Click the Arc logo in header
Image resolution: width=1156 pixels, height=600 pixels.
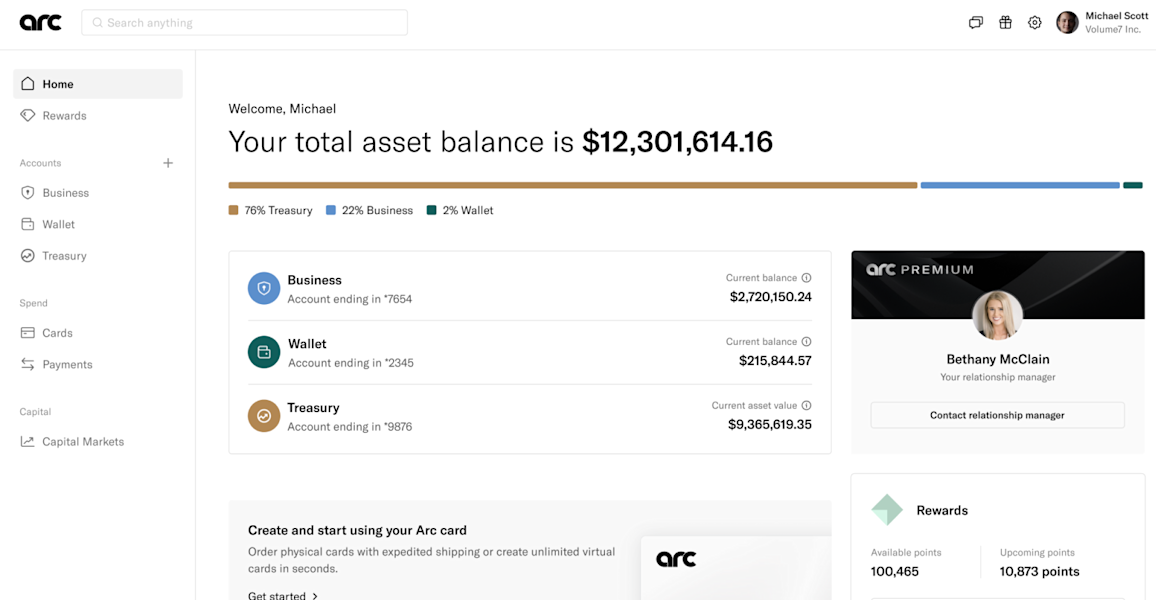click(x=41, y=23)
